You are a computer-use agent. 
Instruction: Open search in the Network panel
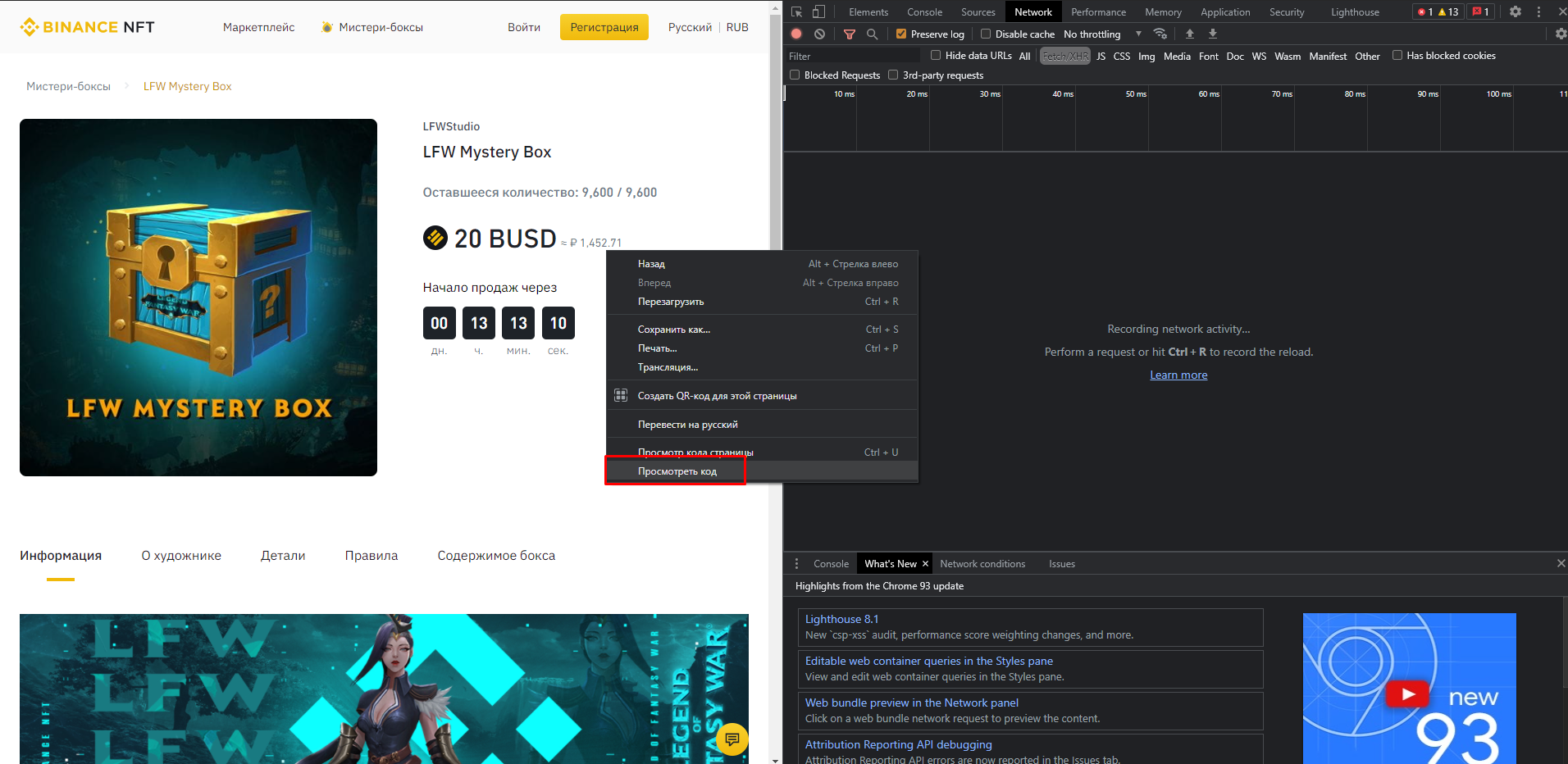point(873,34)
